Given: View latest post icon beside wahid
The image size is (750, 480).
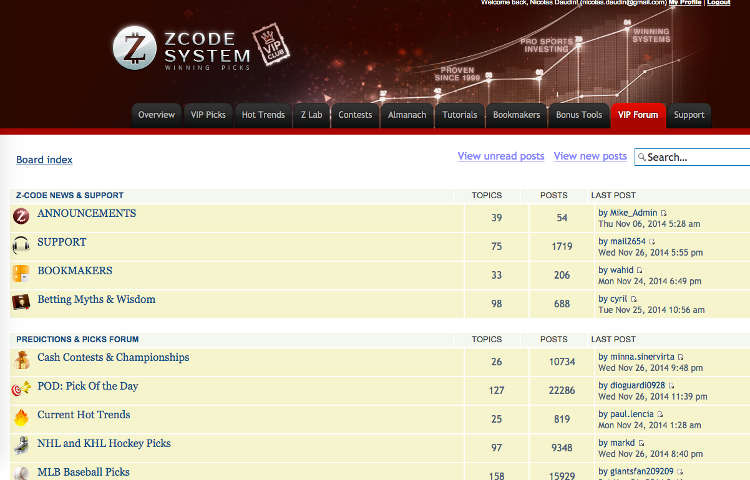Looking at the screenshot, I should point(640,271).
